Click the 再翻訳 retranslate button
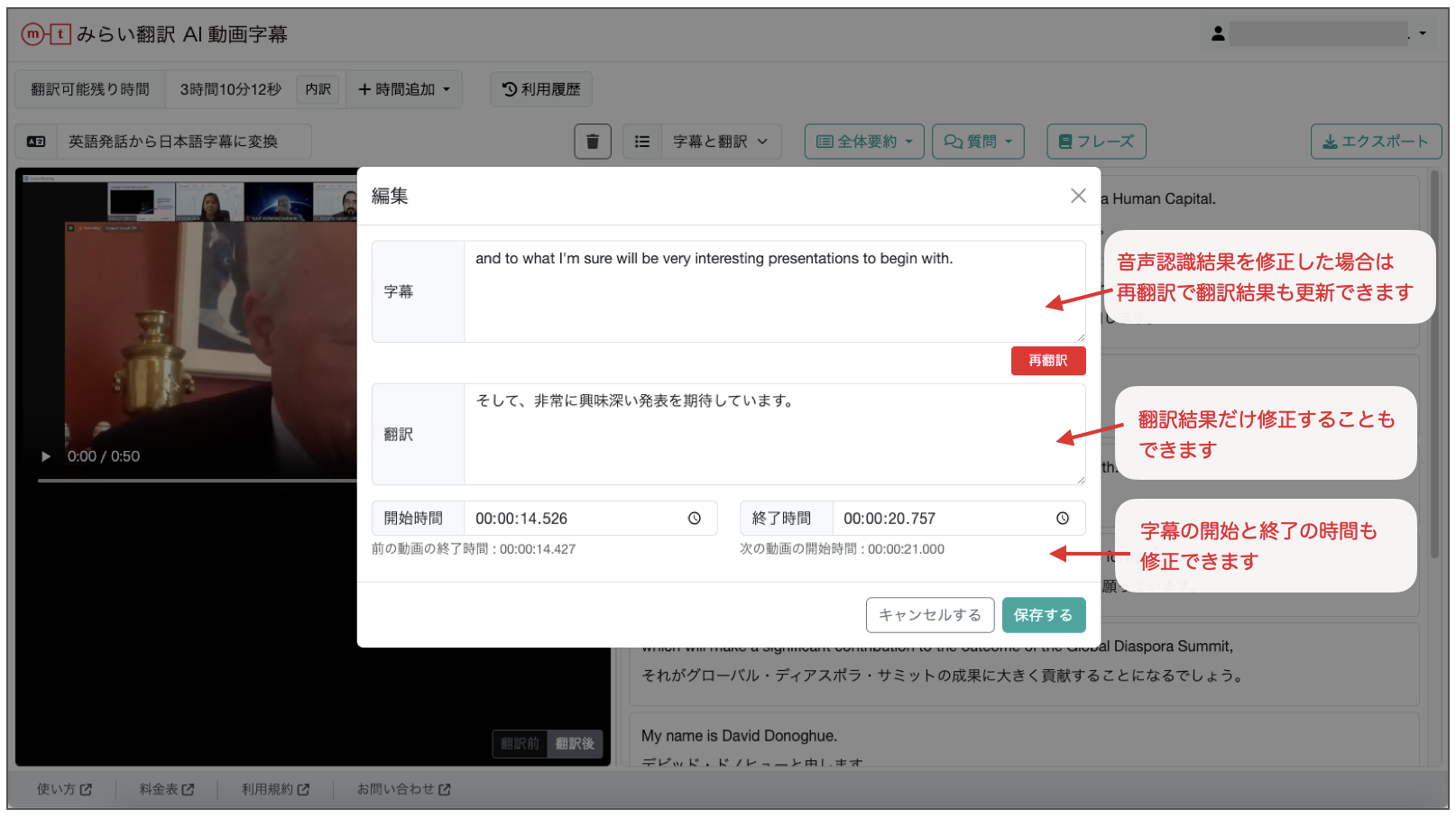Screen dimensions: 1456x818 click(1048, 361)
